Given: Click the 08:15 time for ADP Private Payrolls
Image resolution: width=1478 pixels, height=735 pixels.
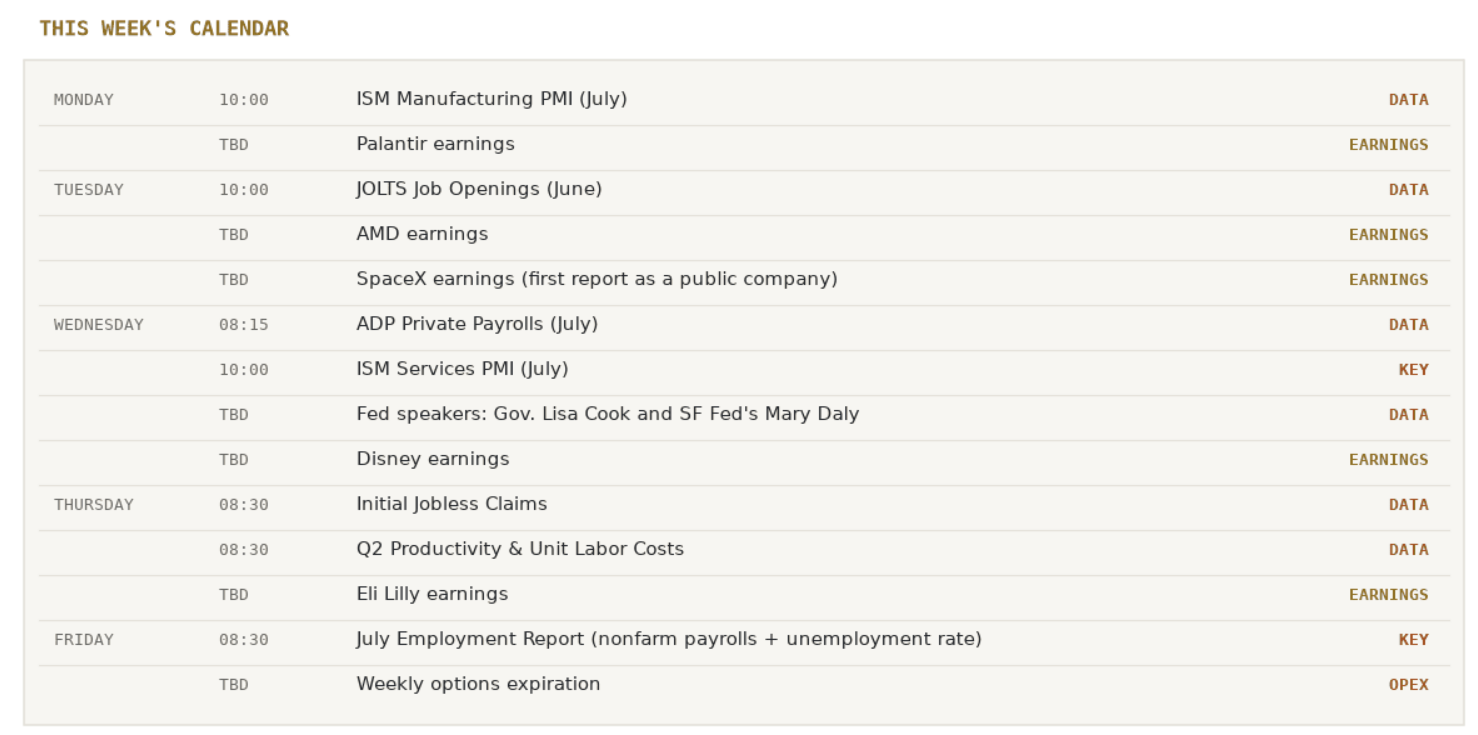Looking at the screenshot, I should (x=244, y=325).
